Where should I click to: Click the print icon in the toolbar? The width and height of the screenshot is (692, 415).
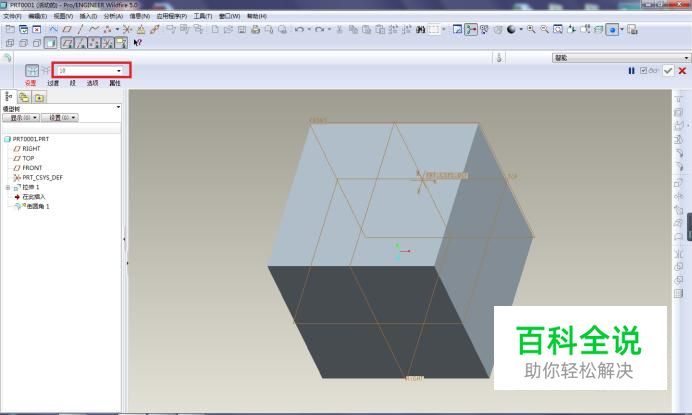point(255,30)
